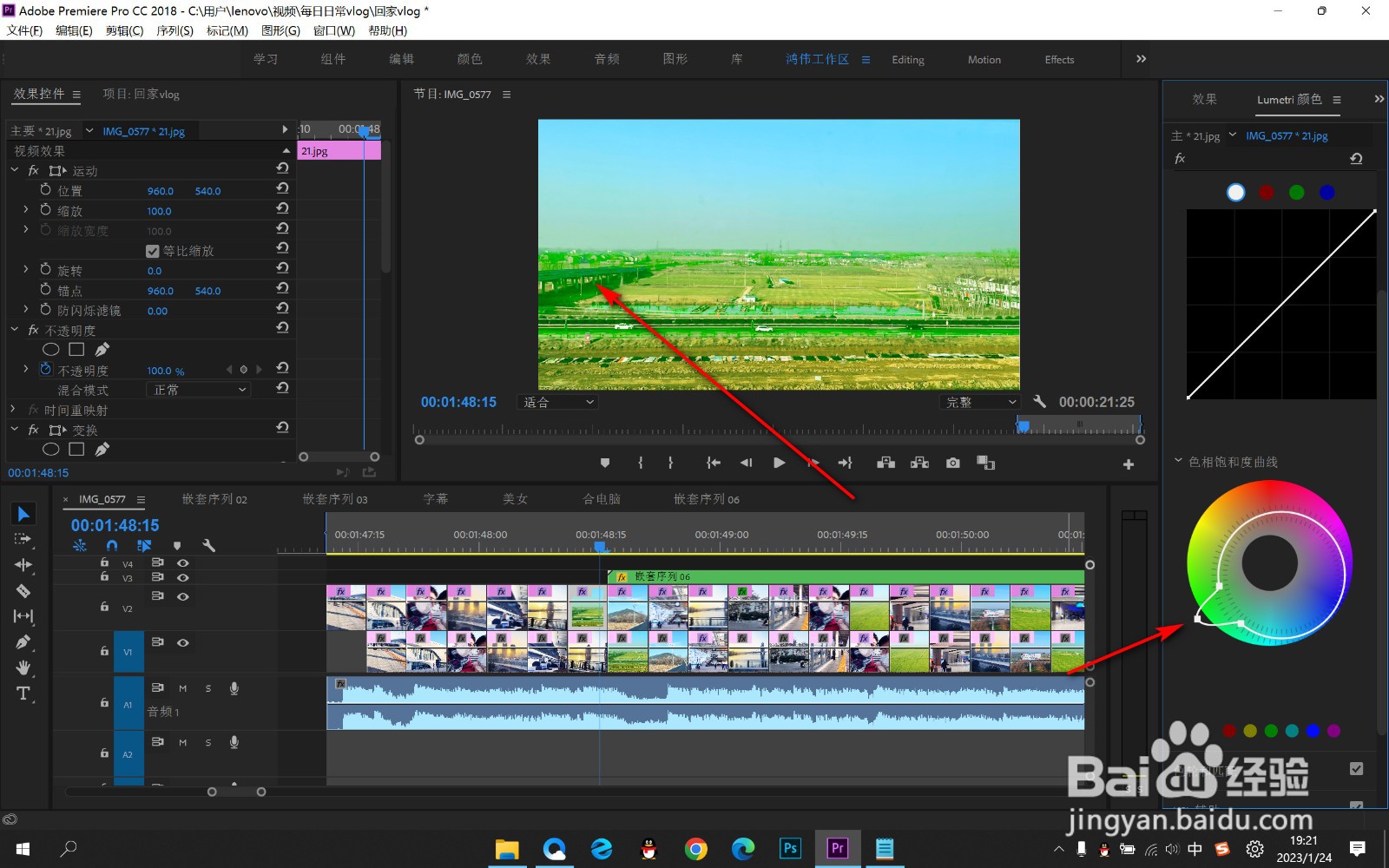Reset the Position parameter

pos(282,188)
